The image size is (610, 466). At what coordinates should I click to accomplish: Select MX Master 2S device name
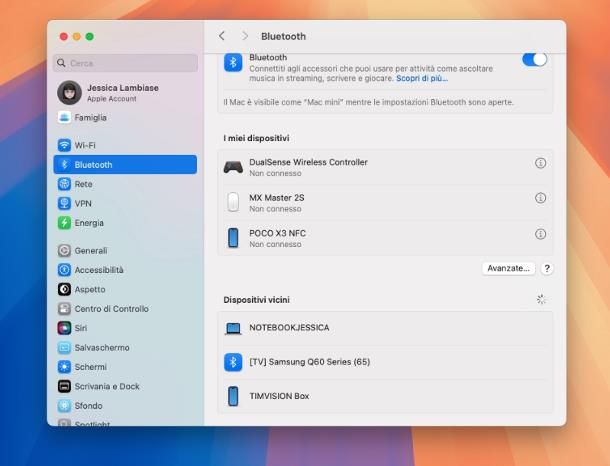coord(277,198)
